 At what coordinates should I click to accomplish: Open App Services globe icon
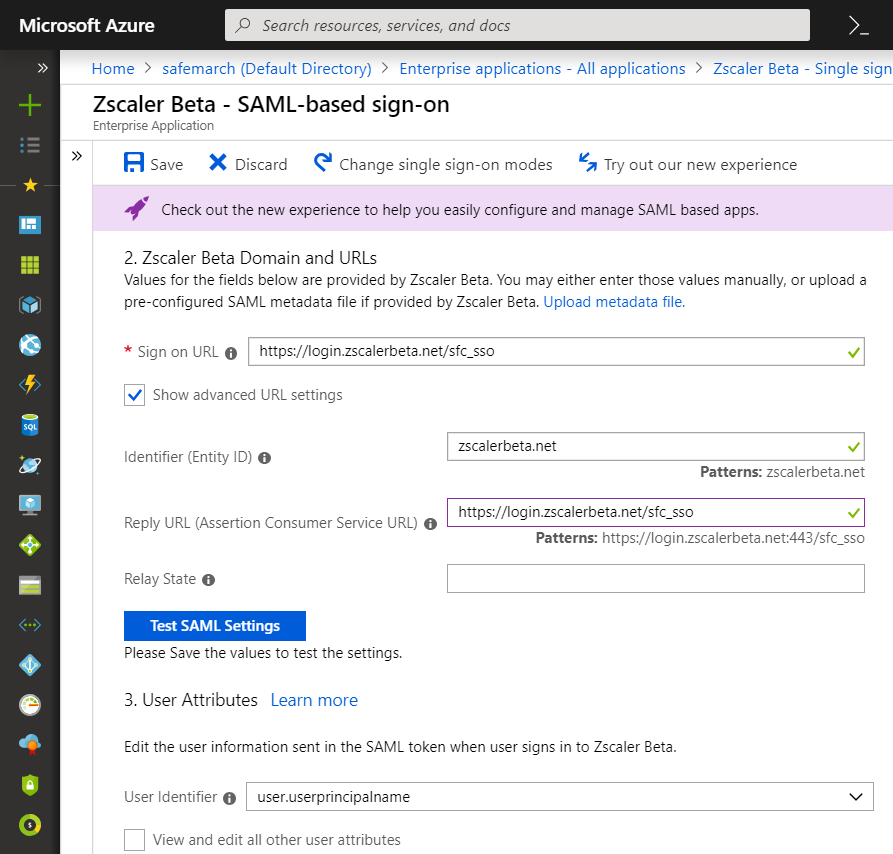pyautogui.click(x=30, y=345)
